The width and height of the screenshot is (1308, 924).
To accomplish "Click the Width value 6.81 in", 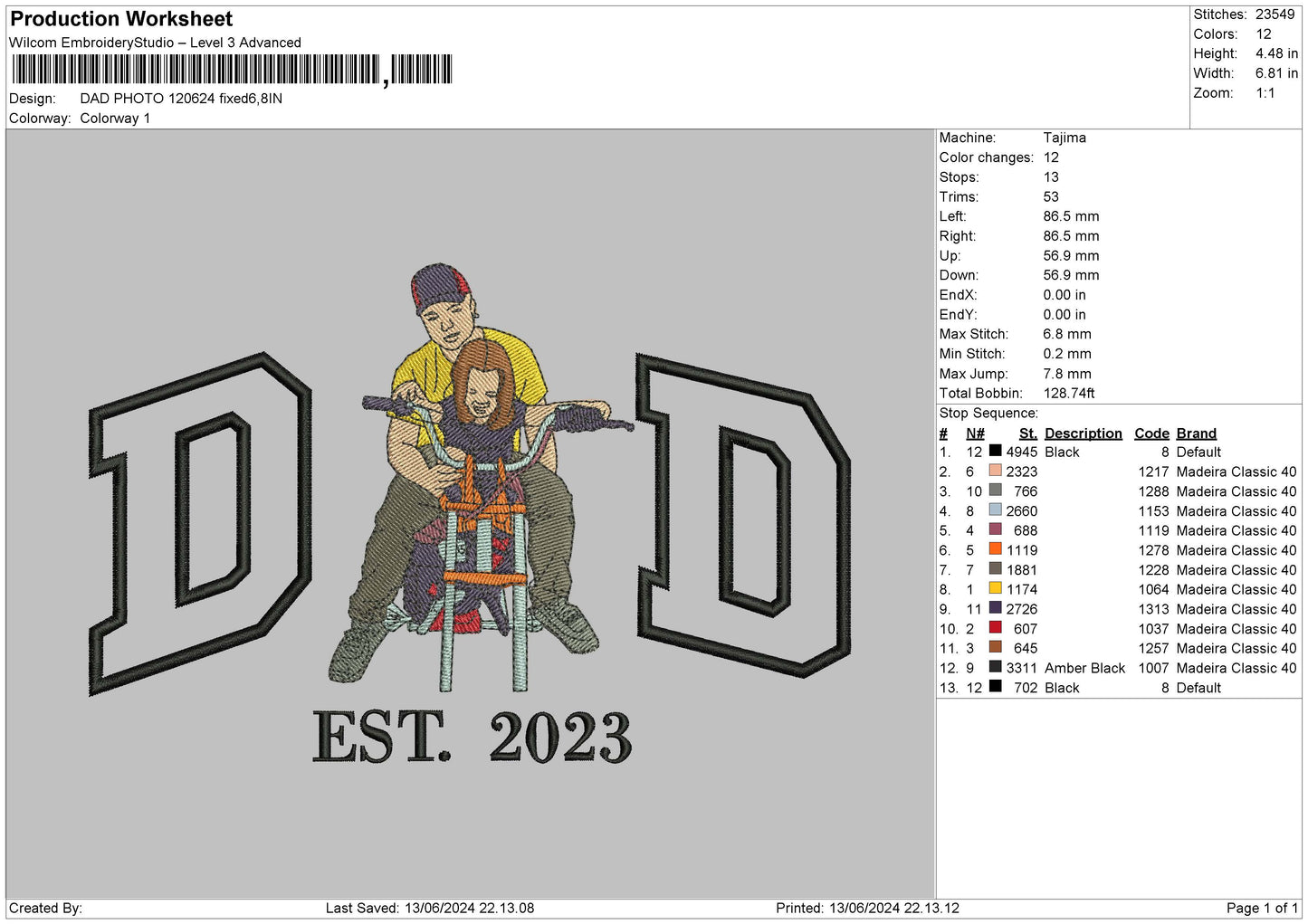I will pyautogui.click(x=1276, y=73).
